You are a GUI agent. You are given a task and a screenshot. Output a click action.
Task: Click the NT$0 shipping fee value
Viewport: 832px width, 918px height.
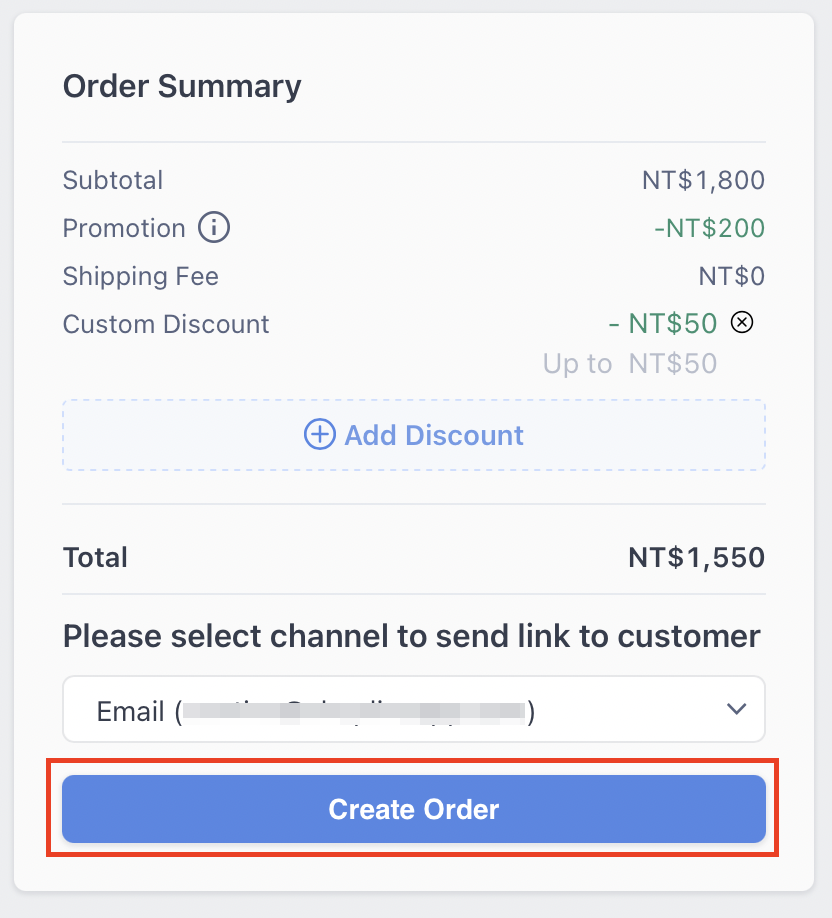pos(731,276)
